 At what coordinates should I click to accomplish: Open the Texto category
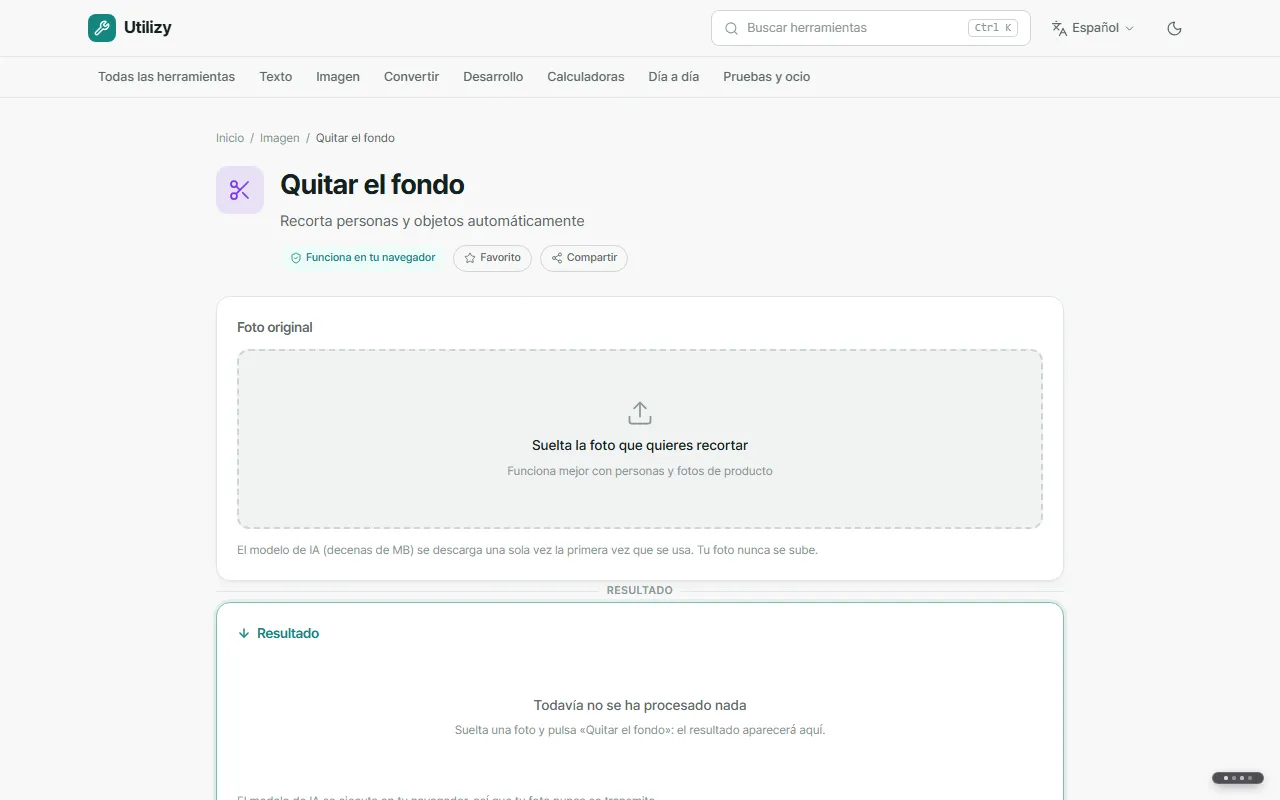click(276, 77)
